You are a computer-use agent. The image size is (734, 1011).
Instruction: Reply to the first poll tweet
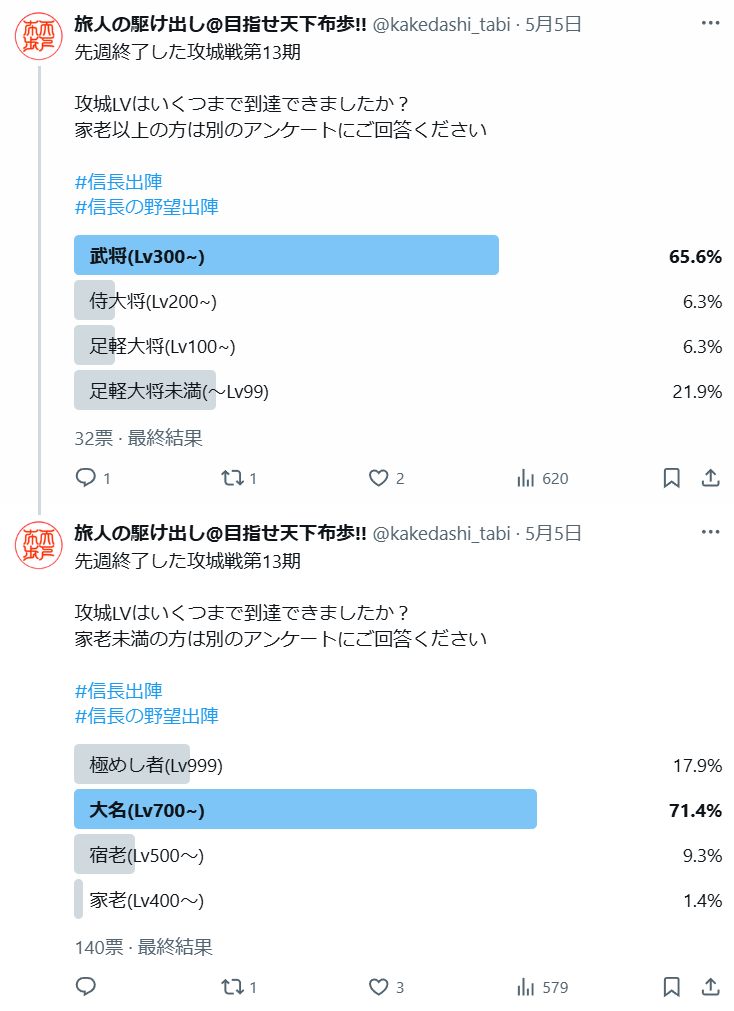pos(86,478)
